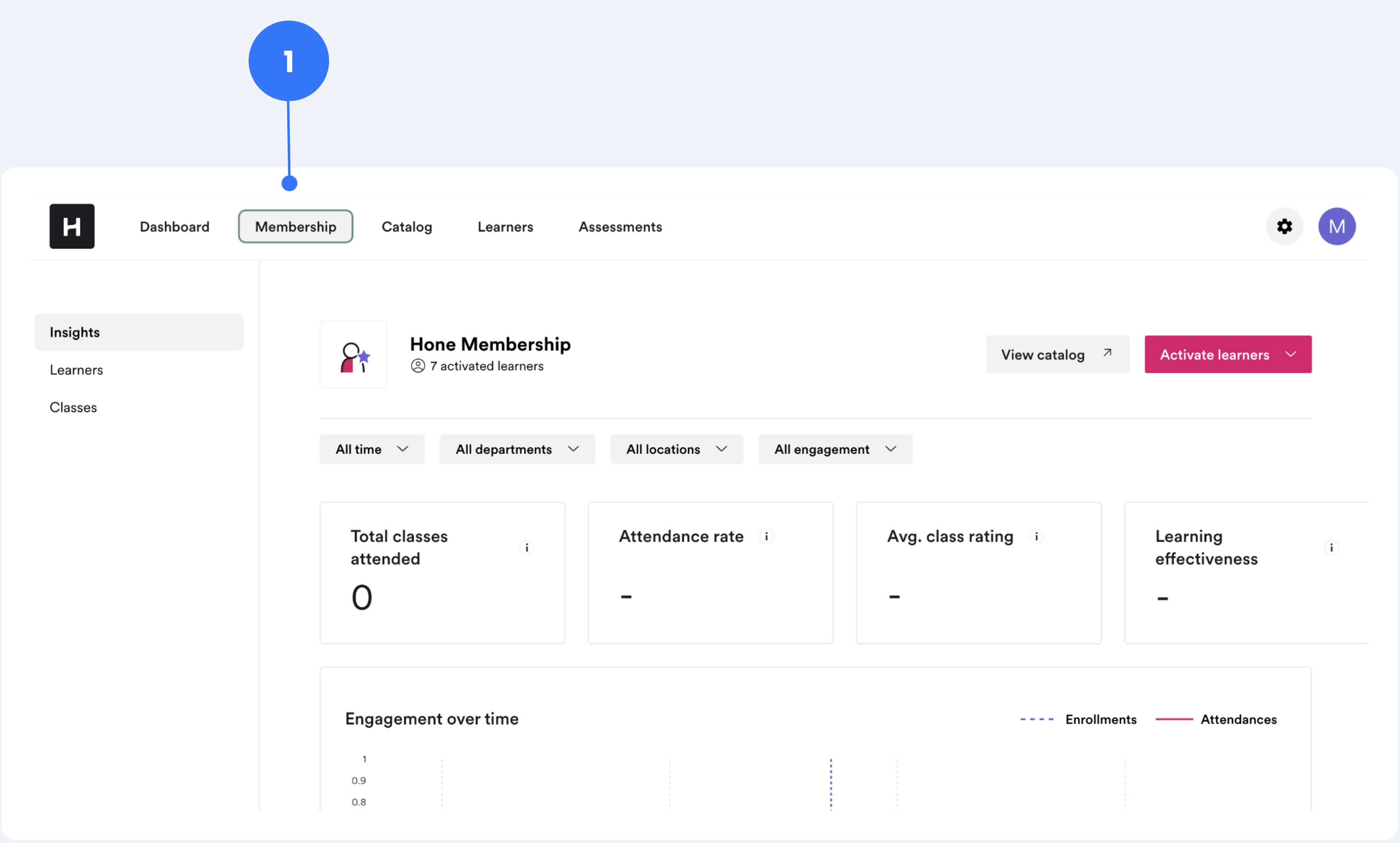
Task: Click the external link arrow on View catalog
Action: (x=1107, y=353)
